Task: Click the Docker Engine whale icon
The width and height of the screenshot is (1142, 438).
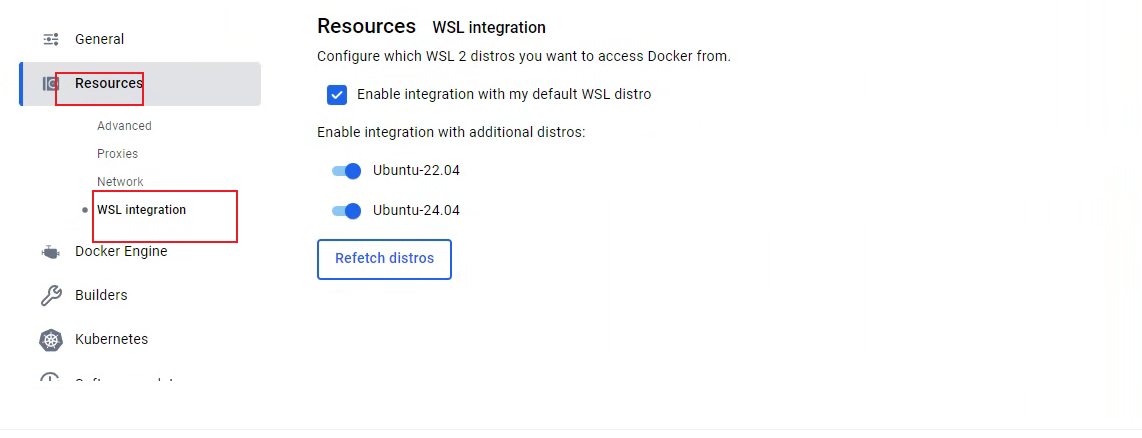Action: tap(51, 252)
